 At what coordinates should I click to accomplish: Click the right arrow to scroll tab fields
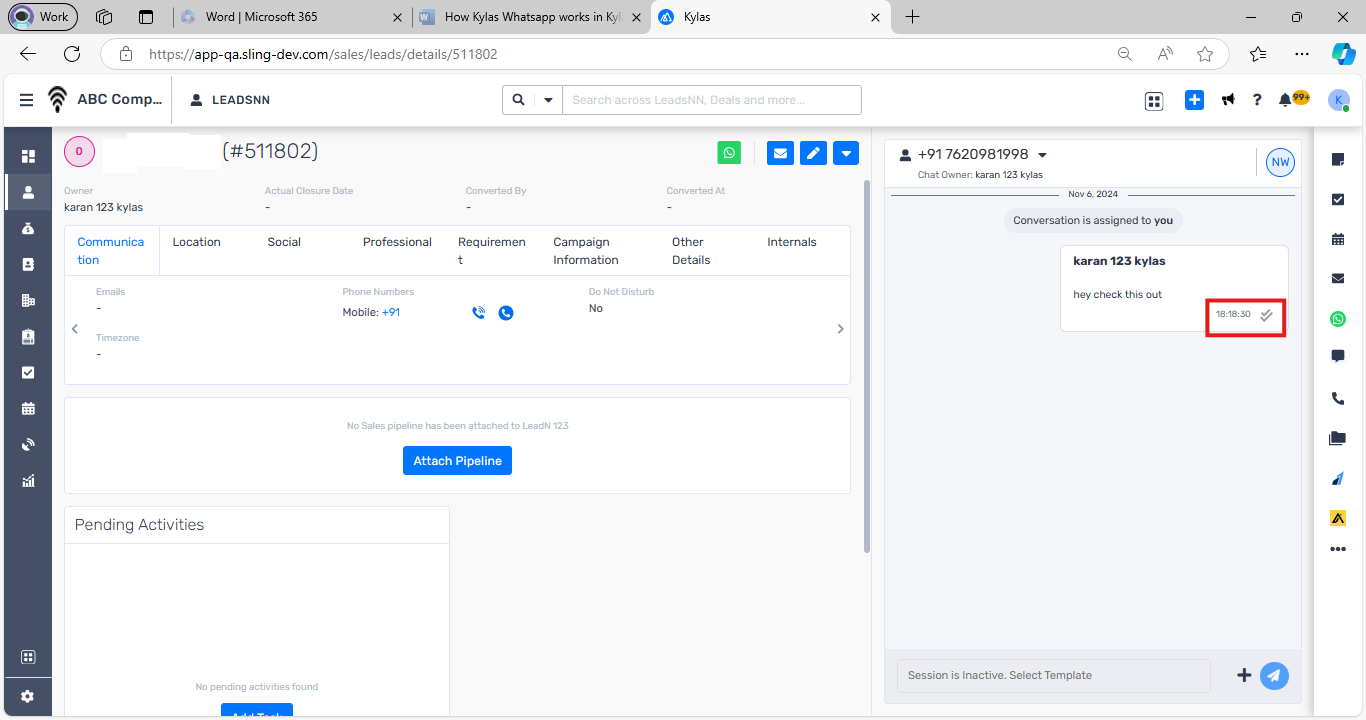[x=840, y=329]
